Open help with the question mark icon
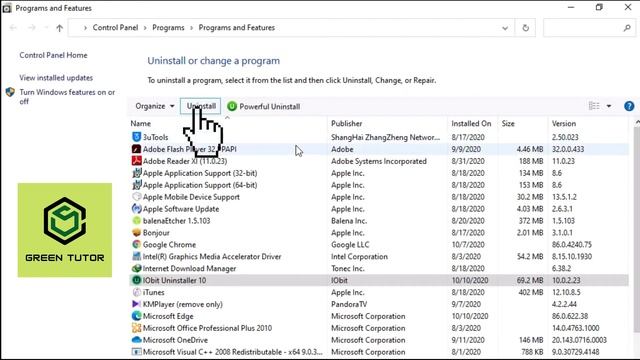640x360 pixels. (x=629, y=106)
